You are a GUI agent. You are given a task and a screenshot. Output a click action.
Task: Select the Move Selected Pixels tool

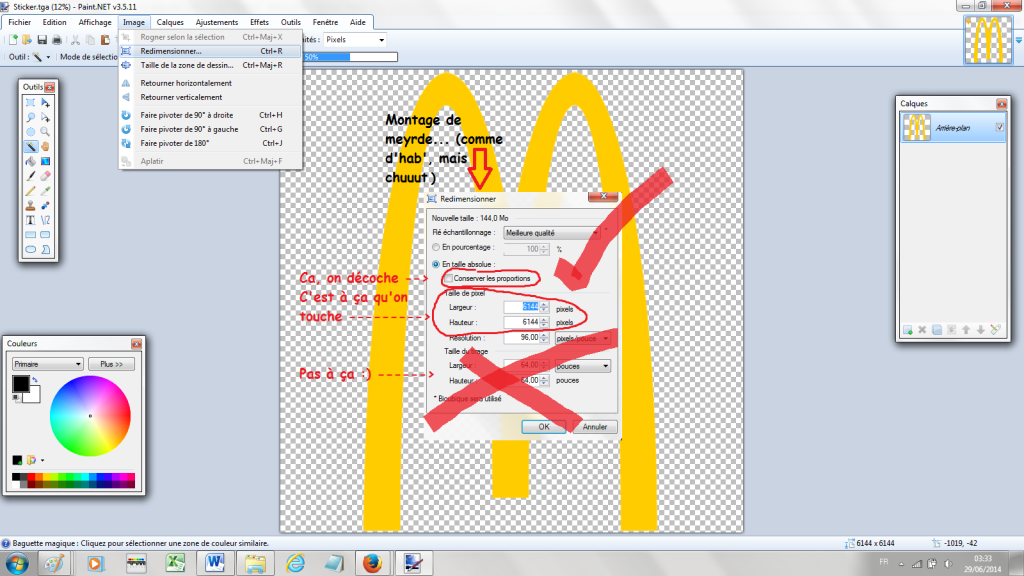point(45,103)
